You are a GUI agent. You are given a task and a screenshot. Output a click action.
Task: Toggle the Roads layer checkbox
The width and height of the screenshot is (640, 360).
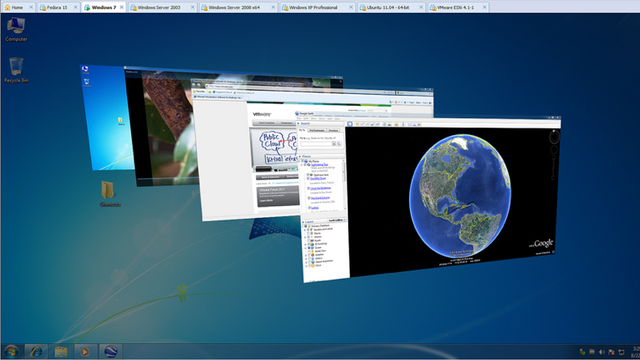[x=309, y=240]
